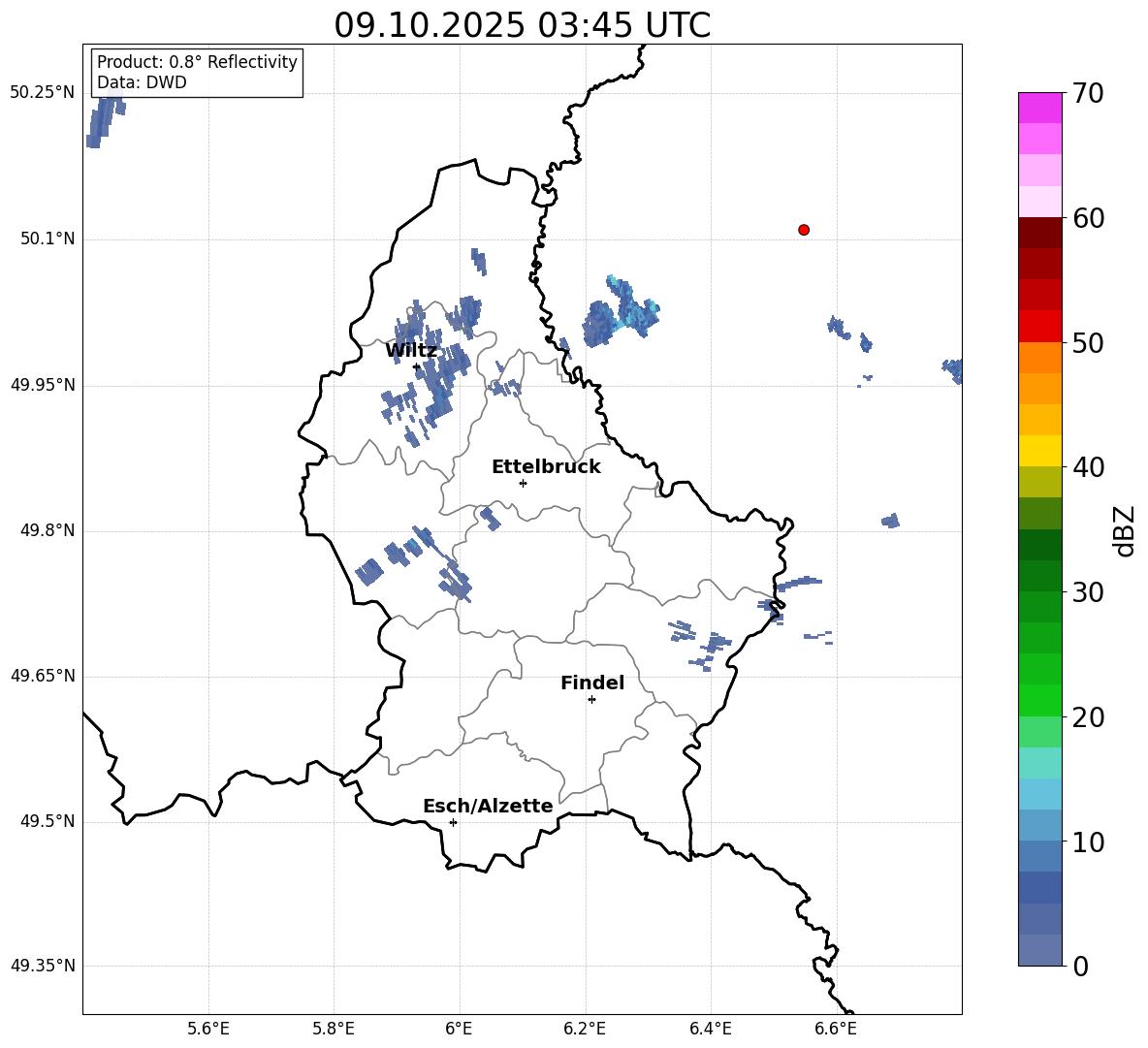The image size is (1148, 1048).
Task: Click the 5.8°E longitude label
Action: [x=334, y=1029]
